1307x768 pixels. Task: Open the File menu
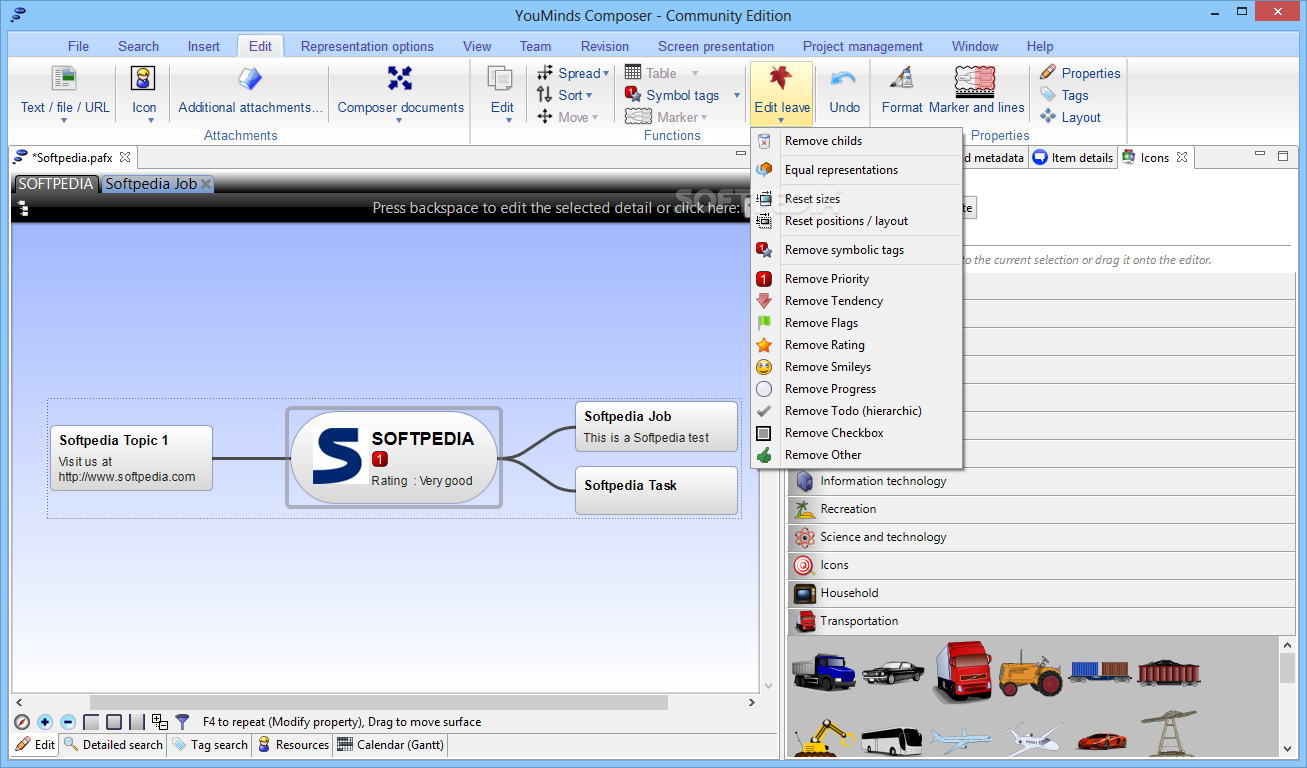click(78, 46)
